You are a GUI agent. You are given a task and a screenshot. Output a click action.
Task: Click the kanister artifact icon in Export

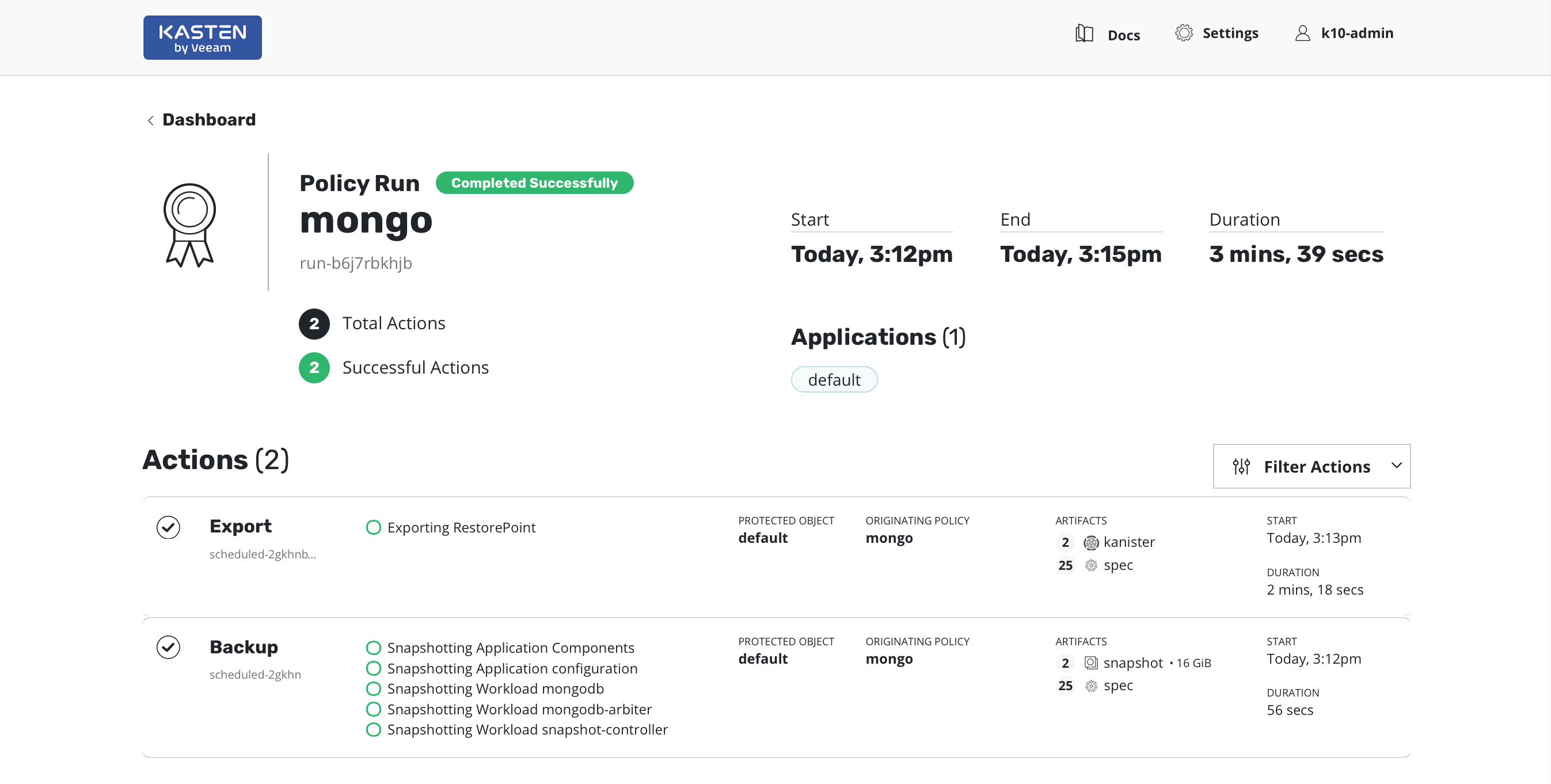(x=1091, y=543)
